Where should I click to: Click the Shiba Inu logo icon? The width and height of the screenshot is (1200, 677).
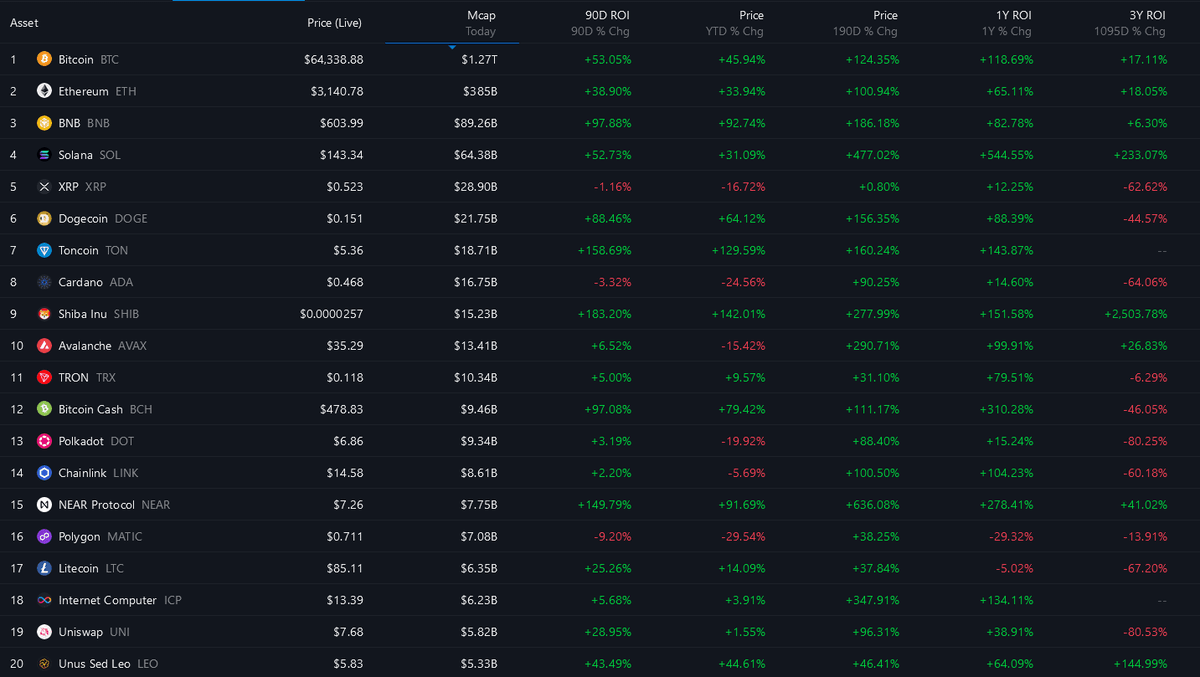click(x=44, y=314)
